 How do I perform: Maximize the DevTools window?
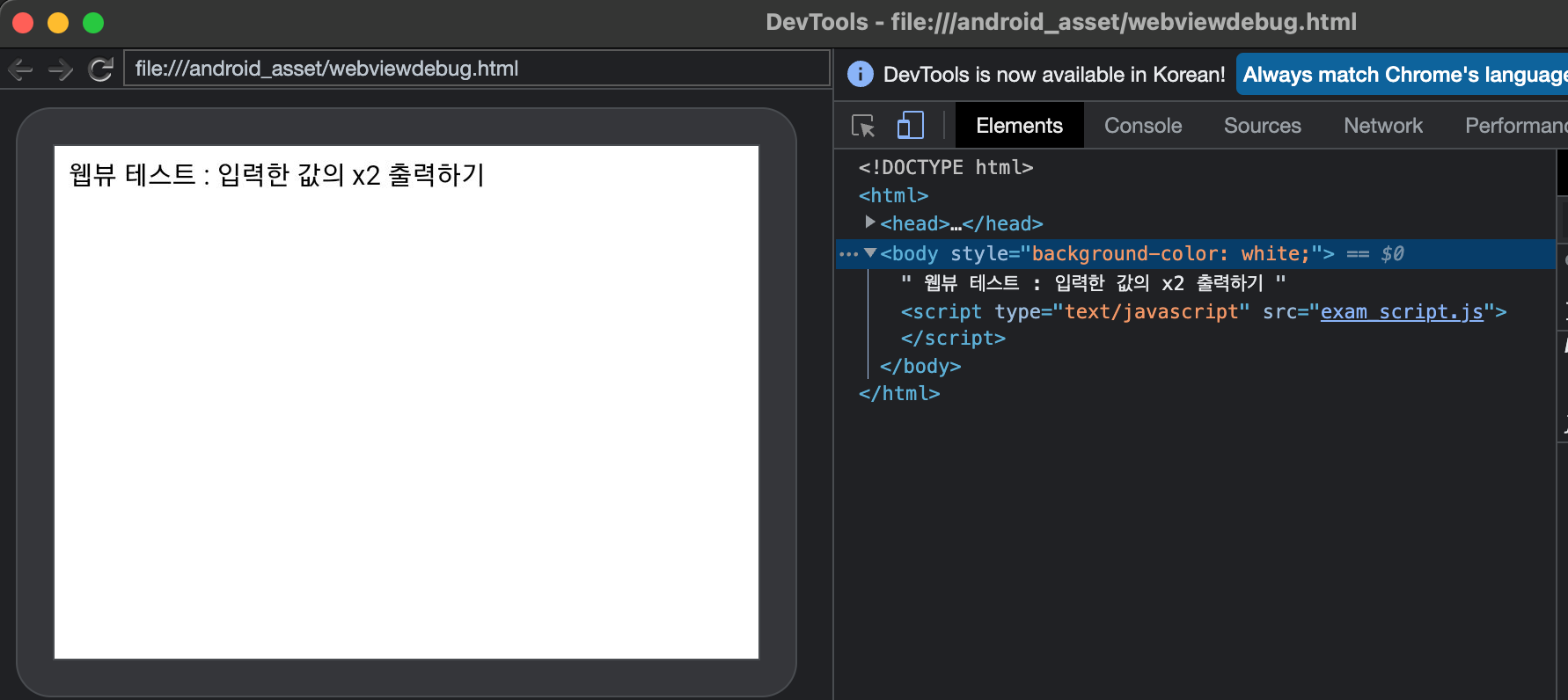point(93,23)
